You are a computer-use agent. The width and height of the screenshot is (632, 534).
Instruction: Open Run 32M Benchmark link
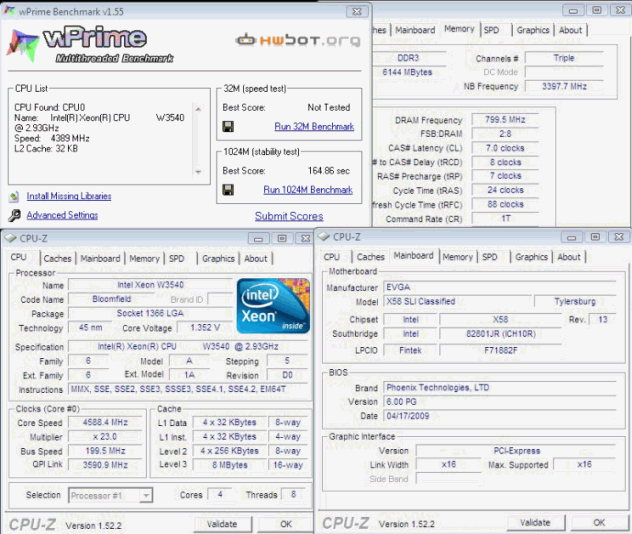coord(314,127)
